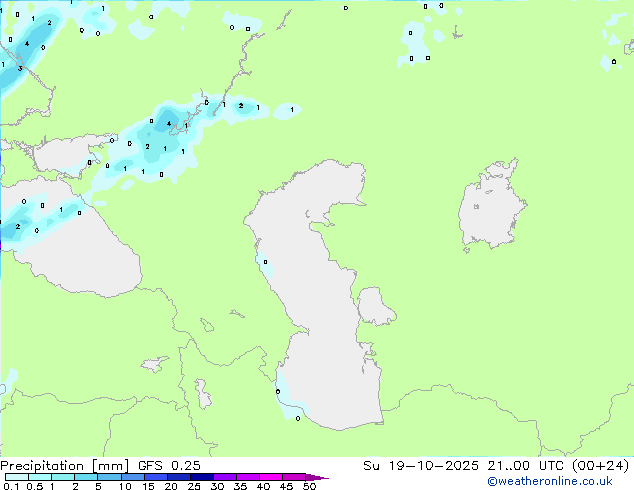The width and height of the screenshot is (634, 490).
Task: Select the 2–5 mm legend color swatch
Action: click(86, 477)
